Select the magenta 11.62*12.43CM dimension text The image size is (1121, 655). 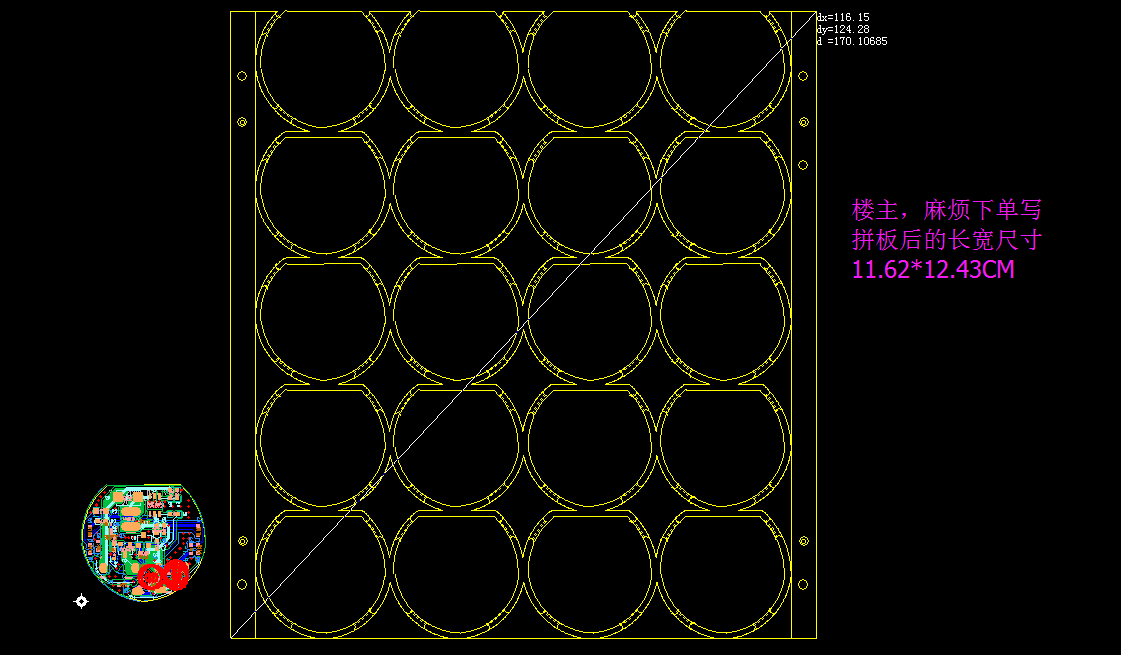point(932,269)
